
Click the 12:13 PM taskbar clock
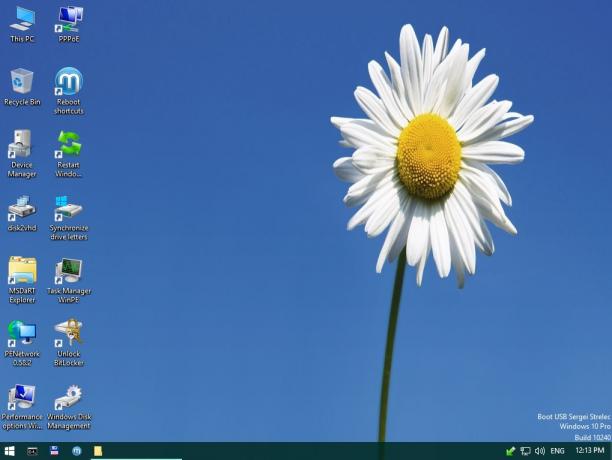pos(590,451)
